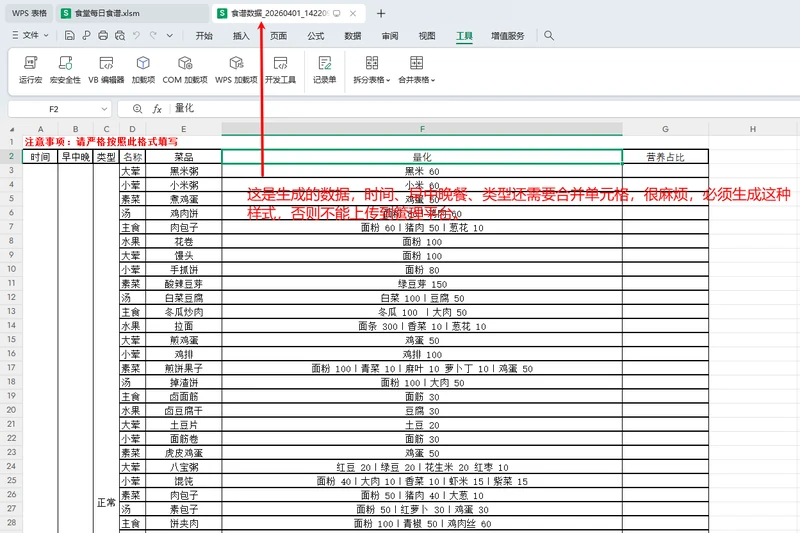The image size is (800, 533).
Task: Select the 八宝粥 dish cell
Action: click(184, 467)
